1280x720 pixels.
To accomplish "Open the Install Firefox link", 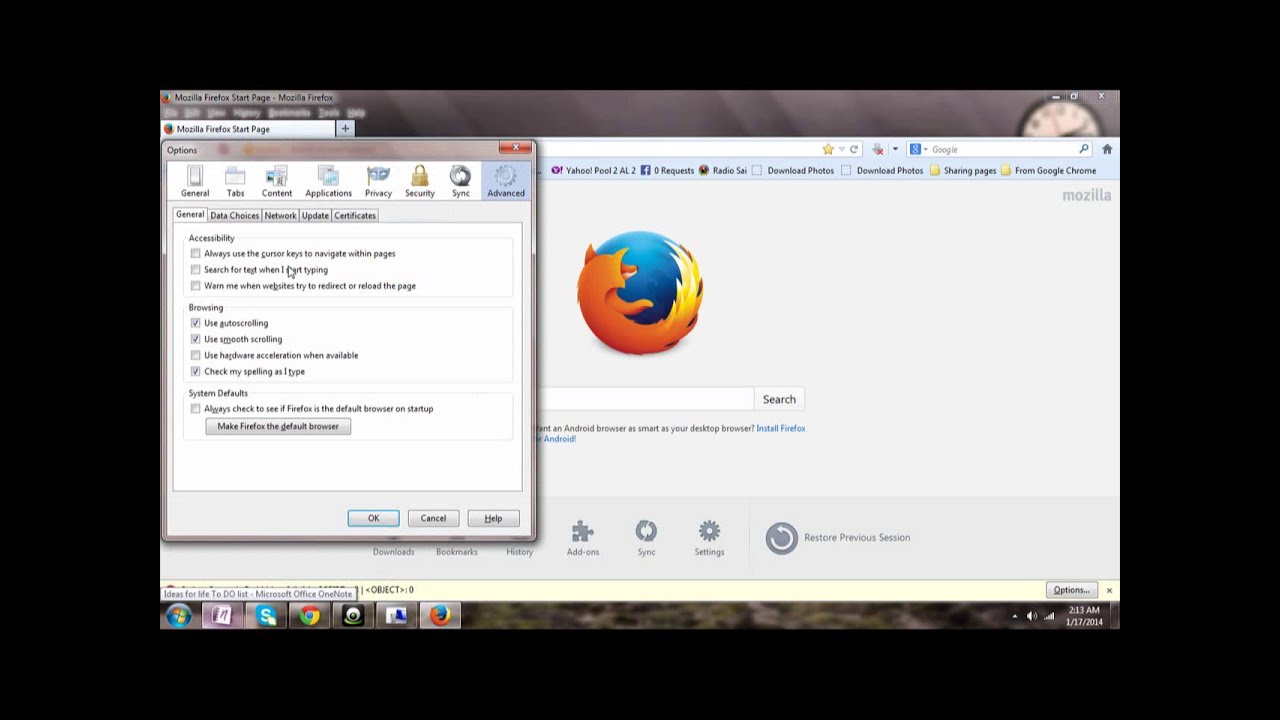I will click(781, 428).
